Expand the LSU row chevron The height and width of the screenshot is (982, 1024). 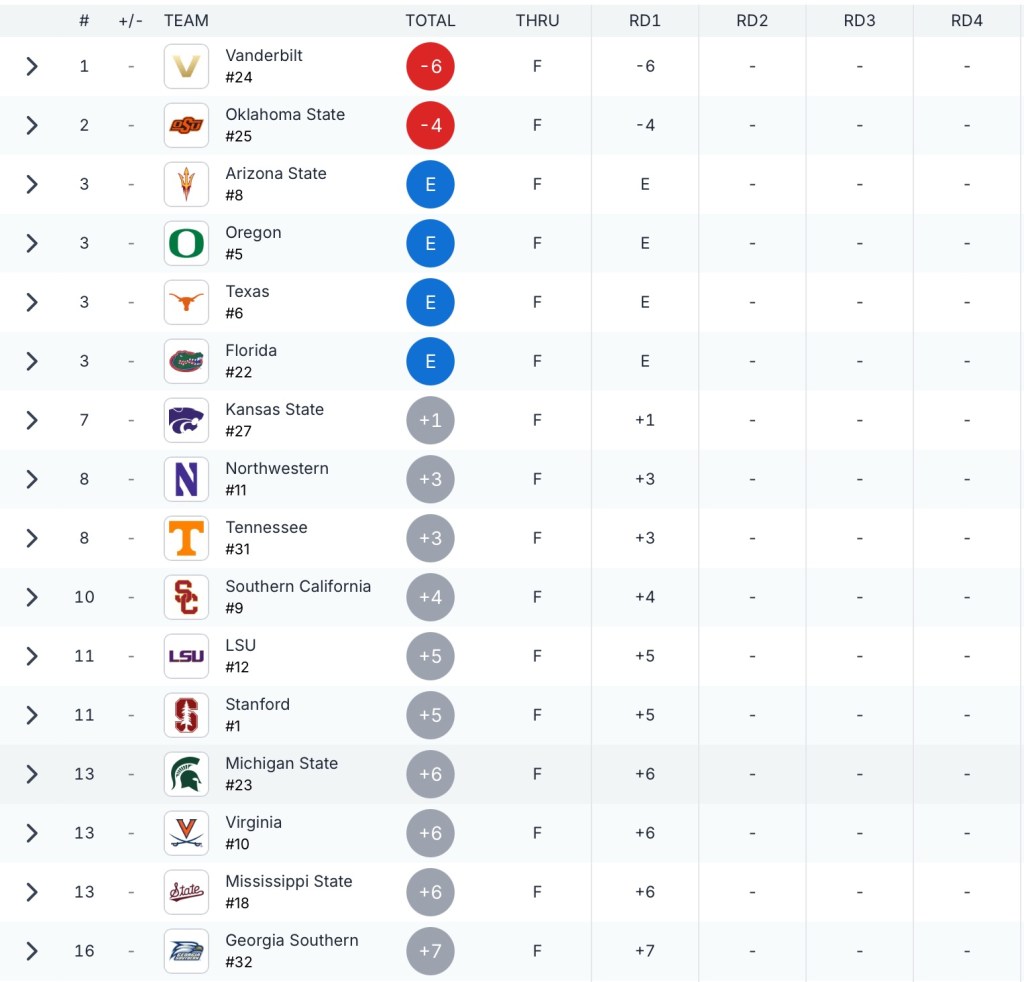point(32,656)
